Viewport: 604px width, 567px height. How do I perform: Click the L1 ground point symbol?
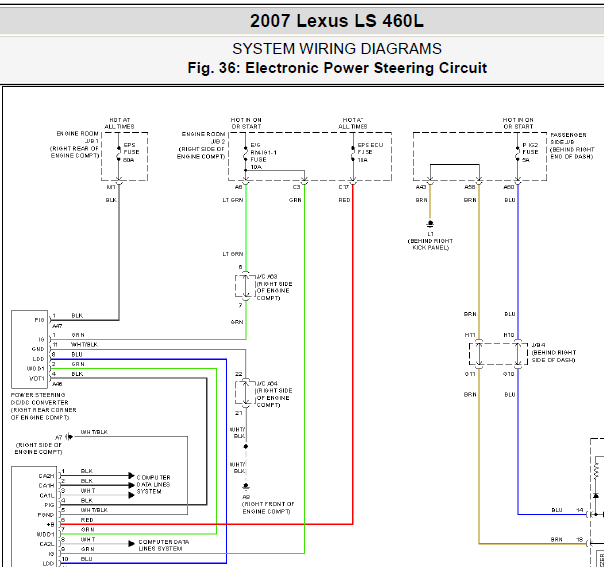tap(430, 224)
